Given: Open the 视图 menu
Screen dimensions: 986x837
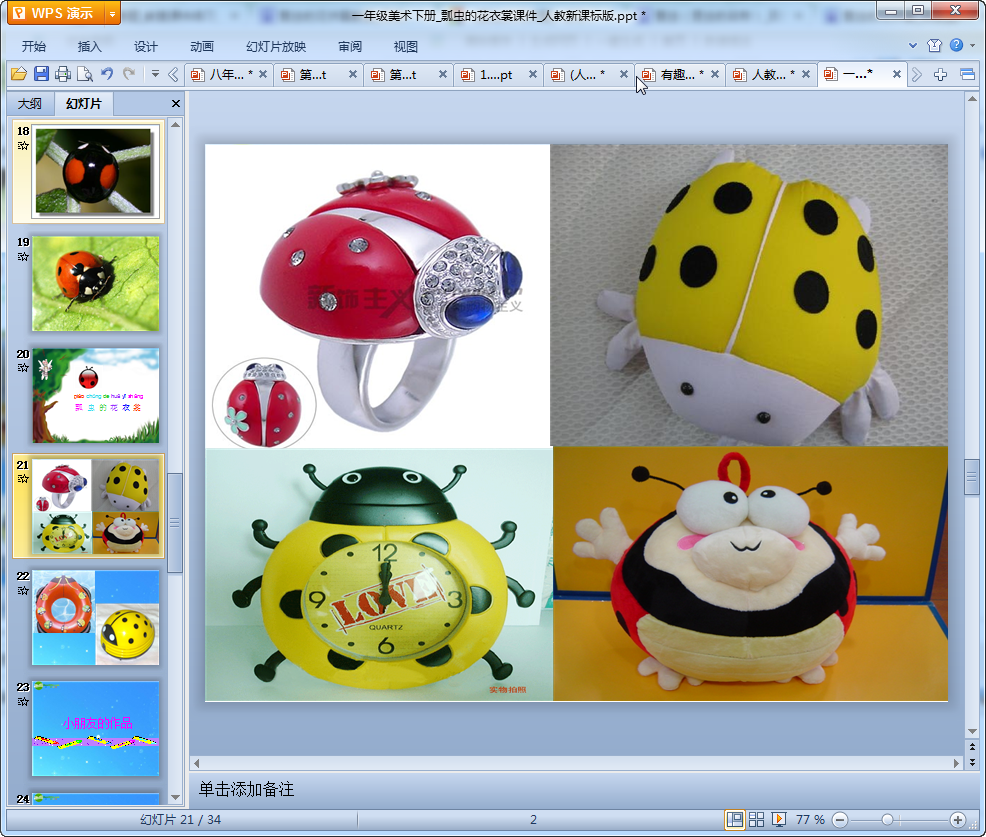Looking at the screenshot, I should (x=406, y=47).
